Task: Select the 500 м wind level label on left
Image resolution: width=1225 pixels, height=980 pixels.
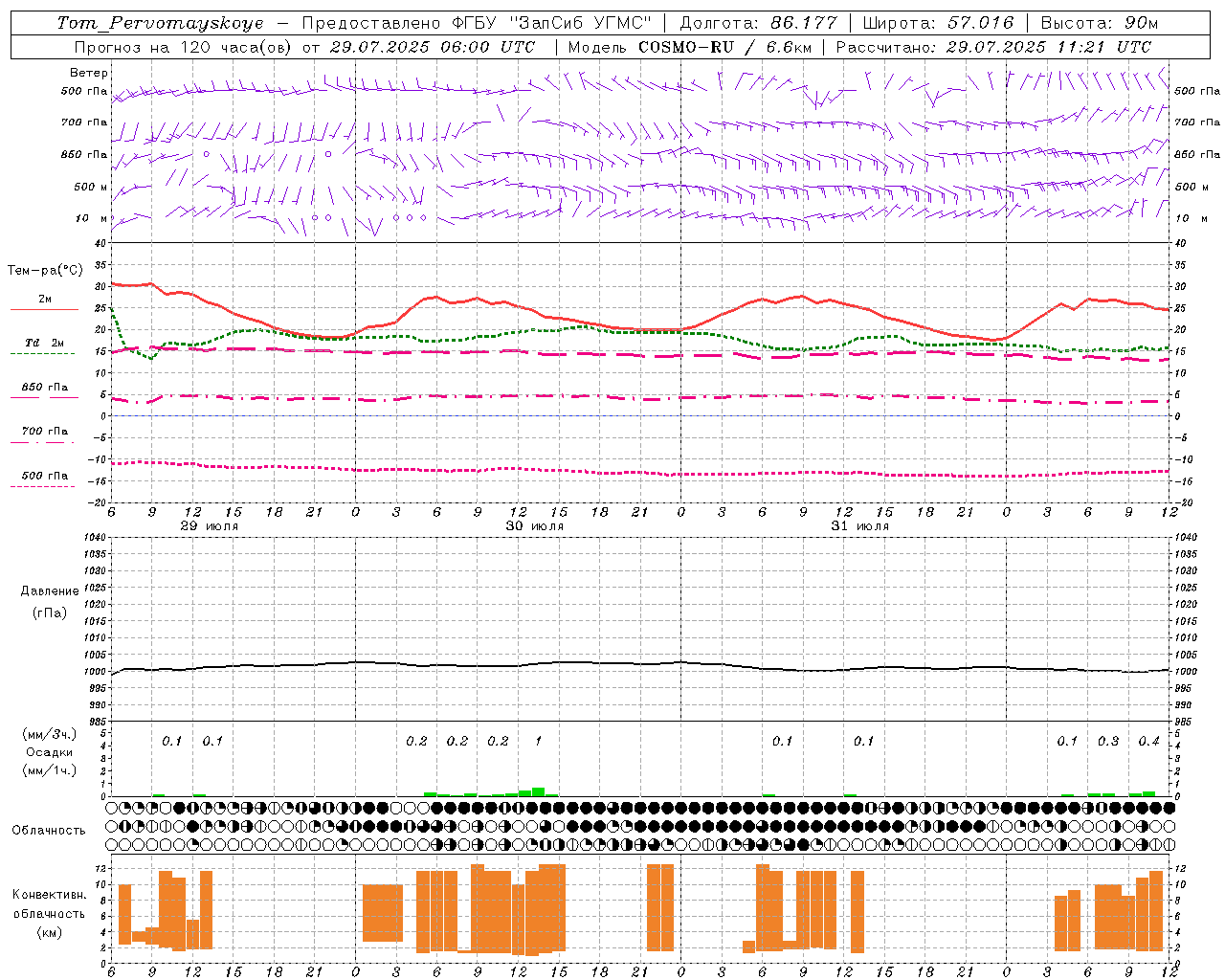Action: pos(91,187)
